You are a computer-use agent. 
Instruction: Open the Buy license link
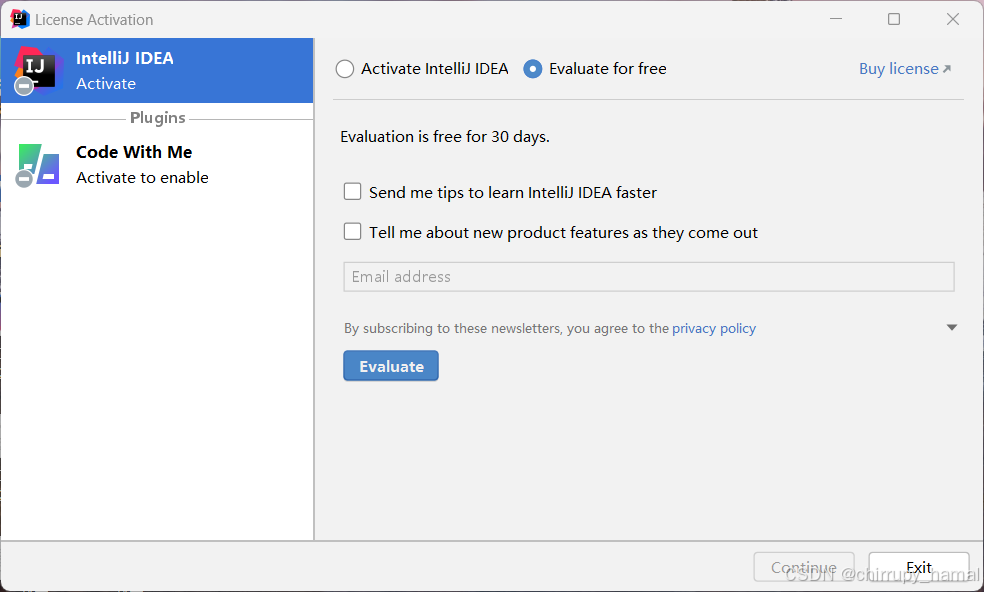point(899,69)
